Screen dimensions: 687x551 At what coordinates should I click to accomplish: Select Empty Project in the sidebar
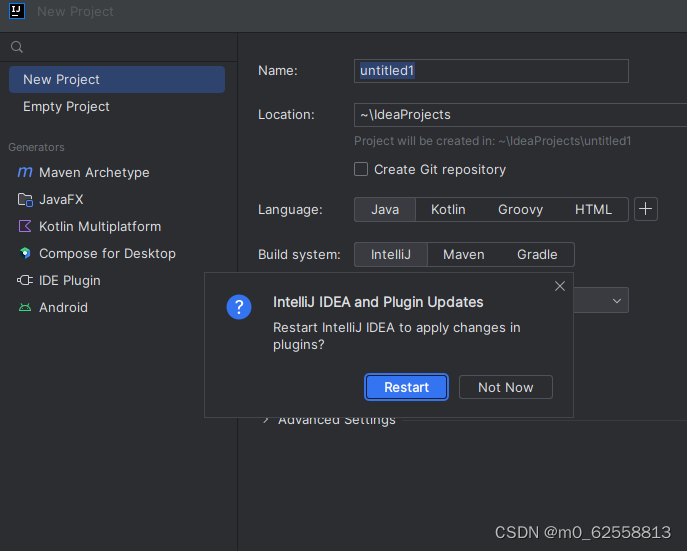pyautogui.click(x=66, y=106)
